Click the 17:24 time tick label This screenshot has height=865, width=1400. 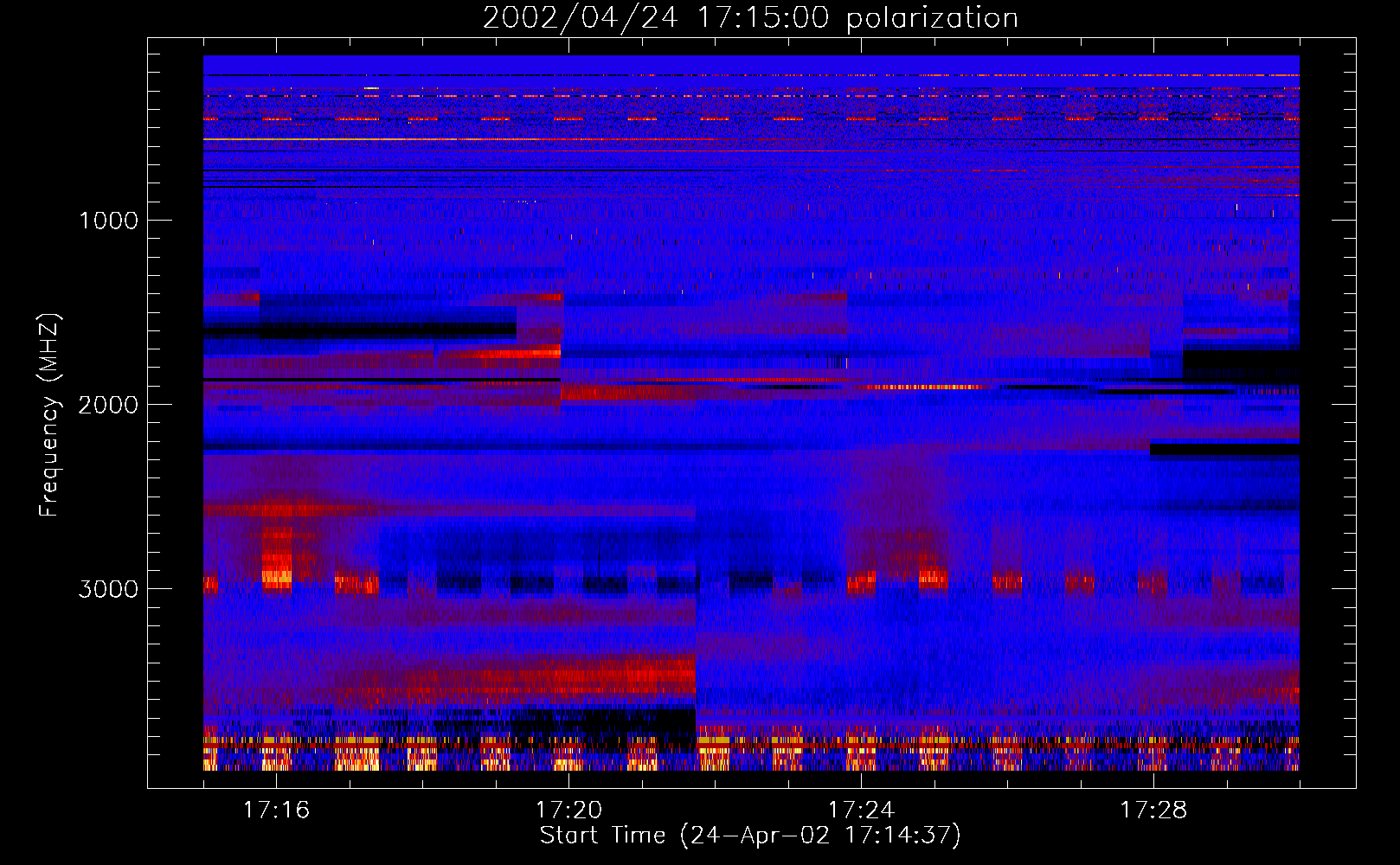click(x=861, y=811)
